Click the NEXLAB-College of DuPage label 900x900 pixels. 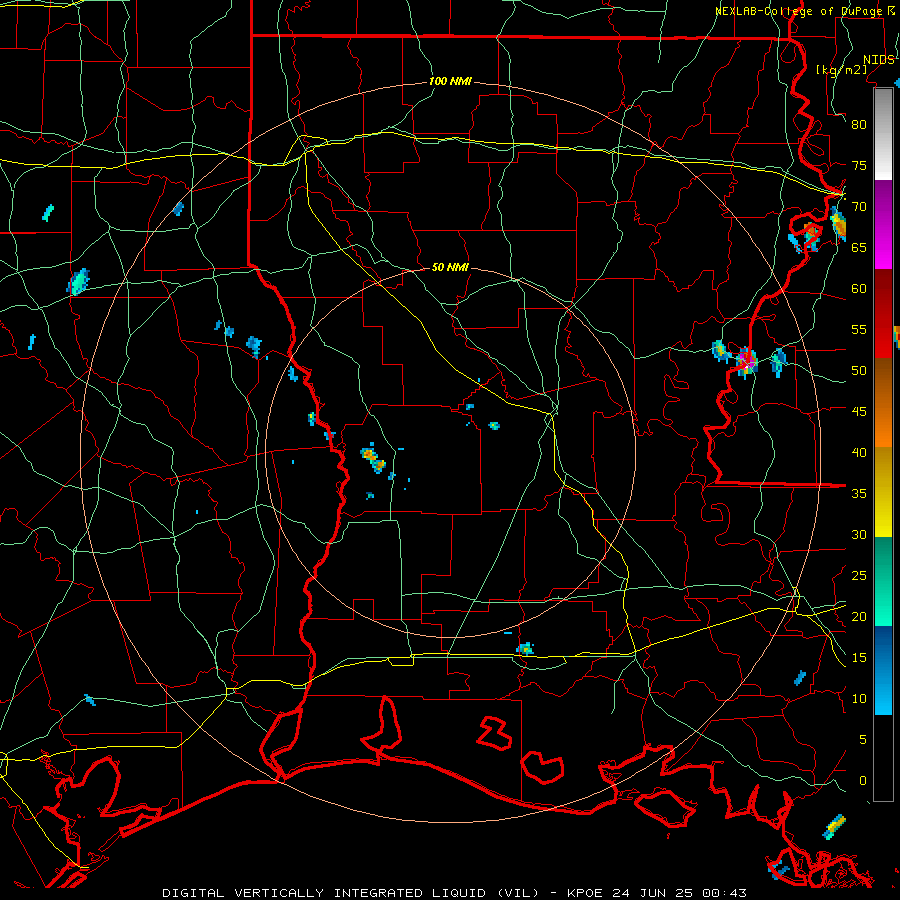(798, 11)
